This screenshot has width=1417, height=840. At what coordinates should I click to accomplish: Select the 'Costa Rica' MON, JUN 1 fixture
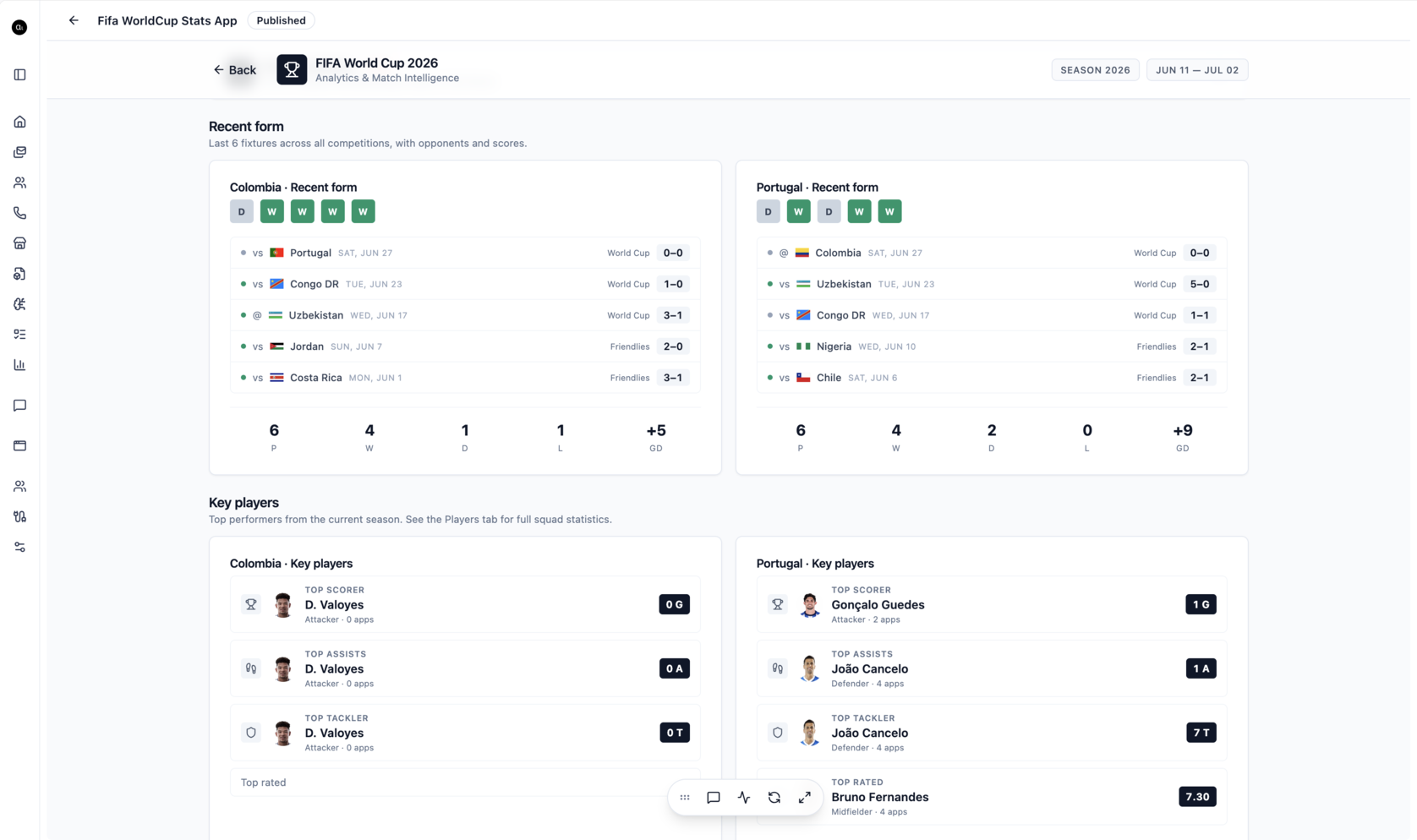coord(465,378)
